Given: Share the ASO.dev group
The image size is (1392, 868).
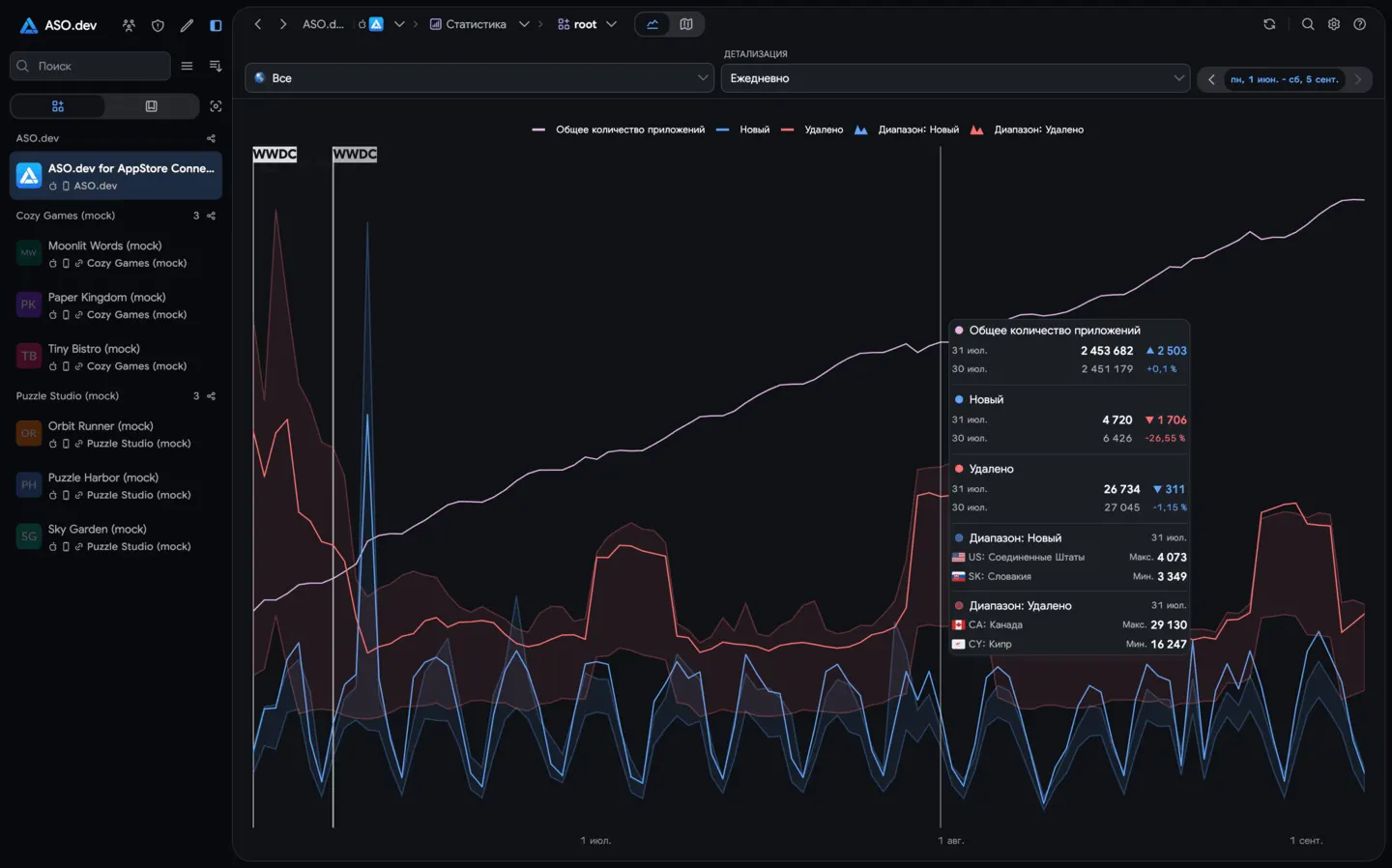Looking at the screenshot, I should tap(211, 138).
